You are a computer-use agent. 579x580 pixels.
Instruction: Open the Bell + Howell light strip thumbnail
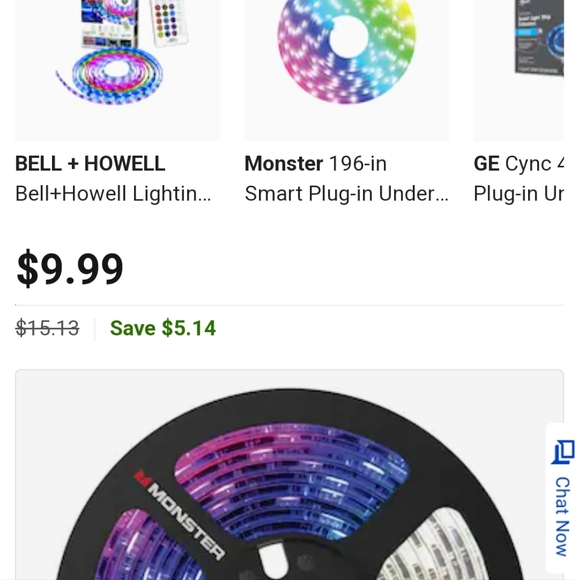click(x=118, y=70)
